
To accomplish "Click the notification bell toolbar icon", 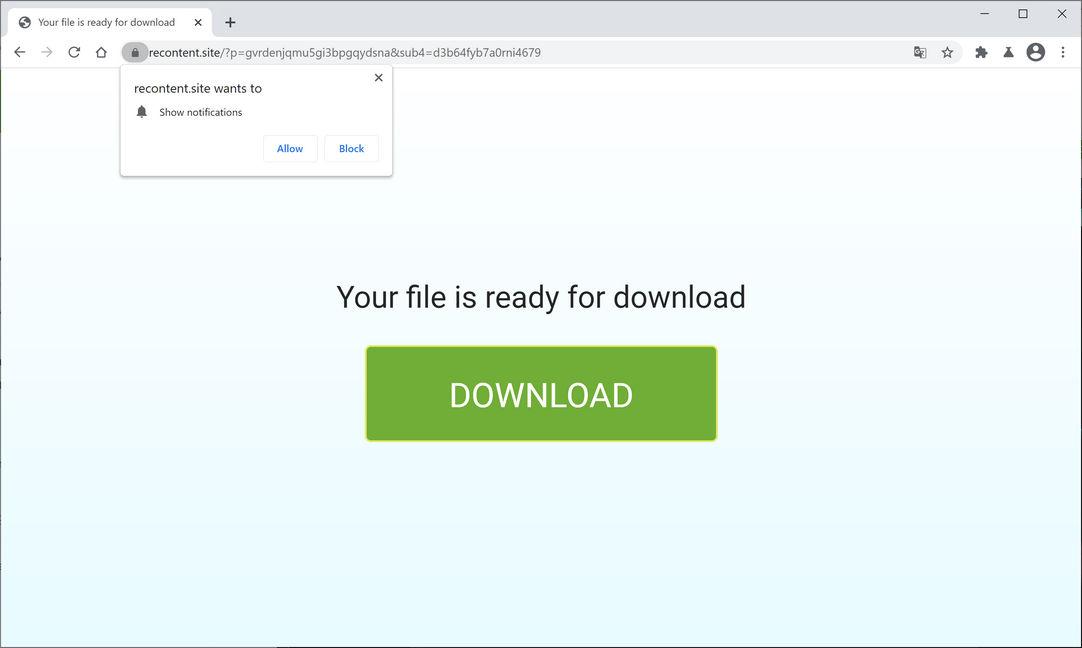I will point(1009,52).
